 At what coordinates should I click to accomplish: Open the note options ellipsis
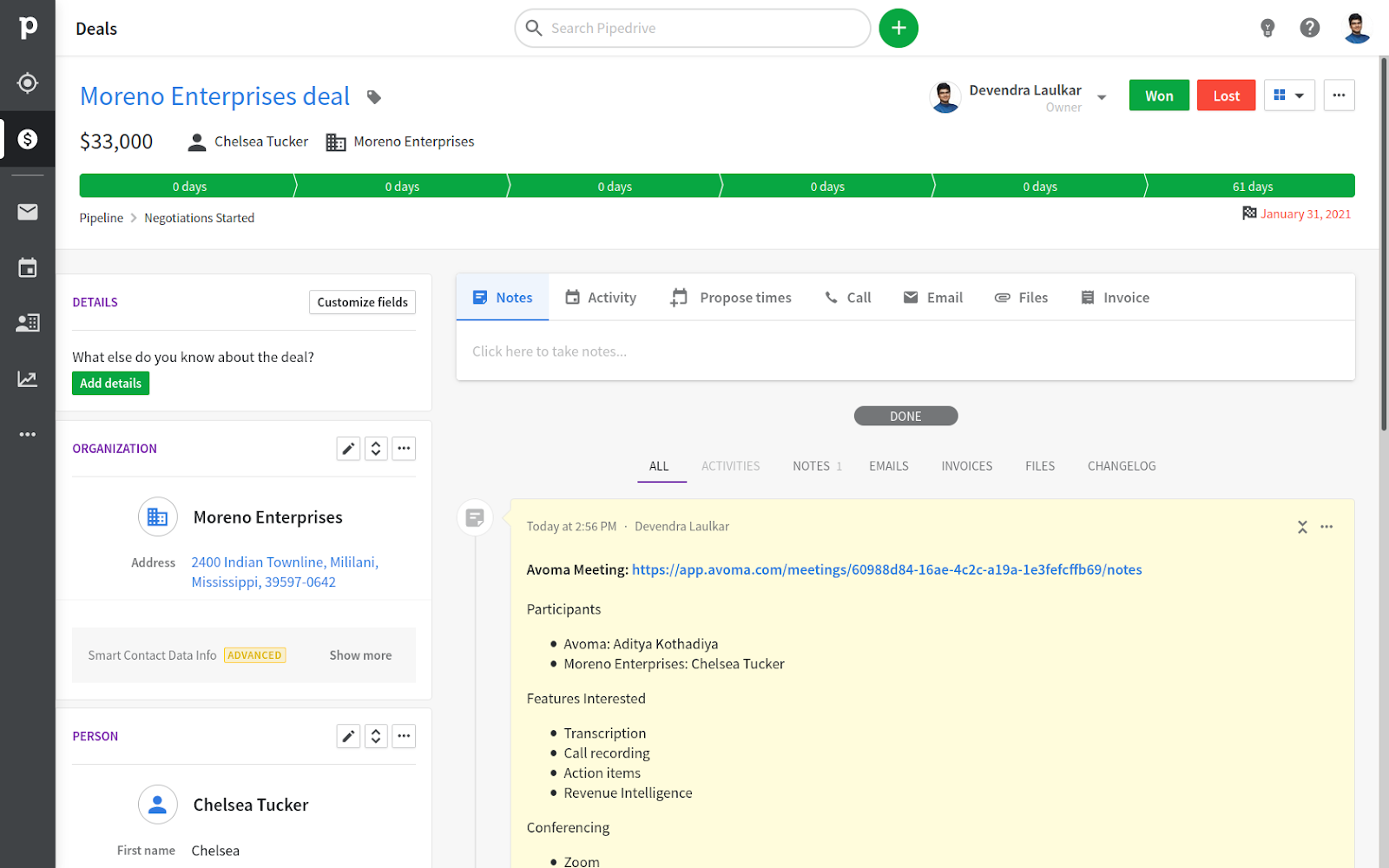[x=1326, y=527]
